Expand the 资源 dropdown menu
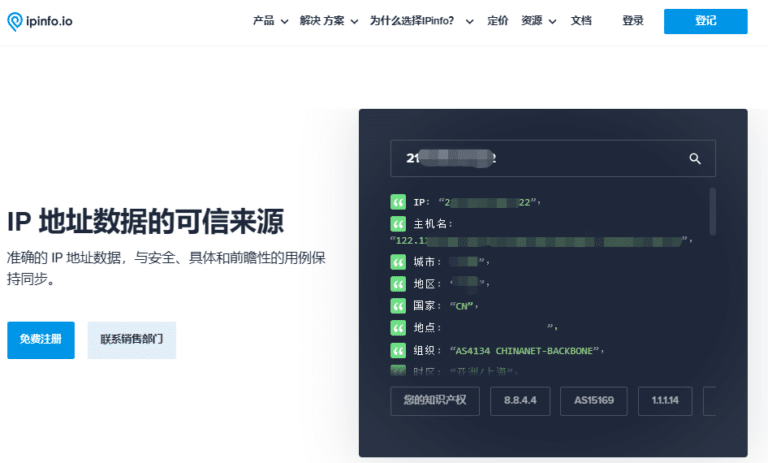Screen dimensions: 768x463 [x=538, y=21]
